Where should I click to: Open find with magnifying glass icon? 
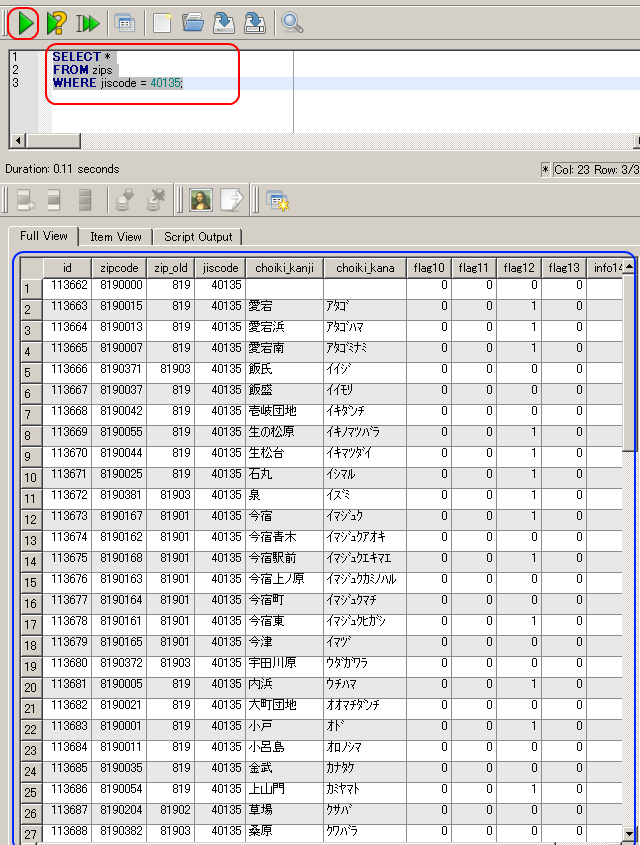(x=292, y=23)
